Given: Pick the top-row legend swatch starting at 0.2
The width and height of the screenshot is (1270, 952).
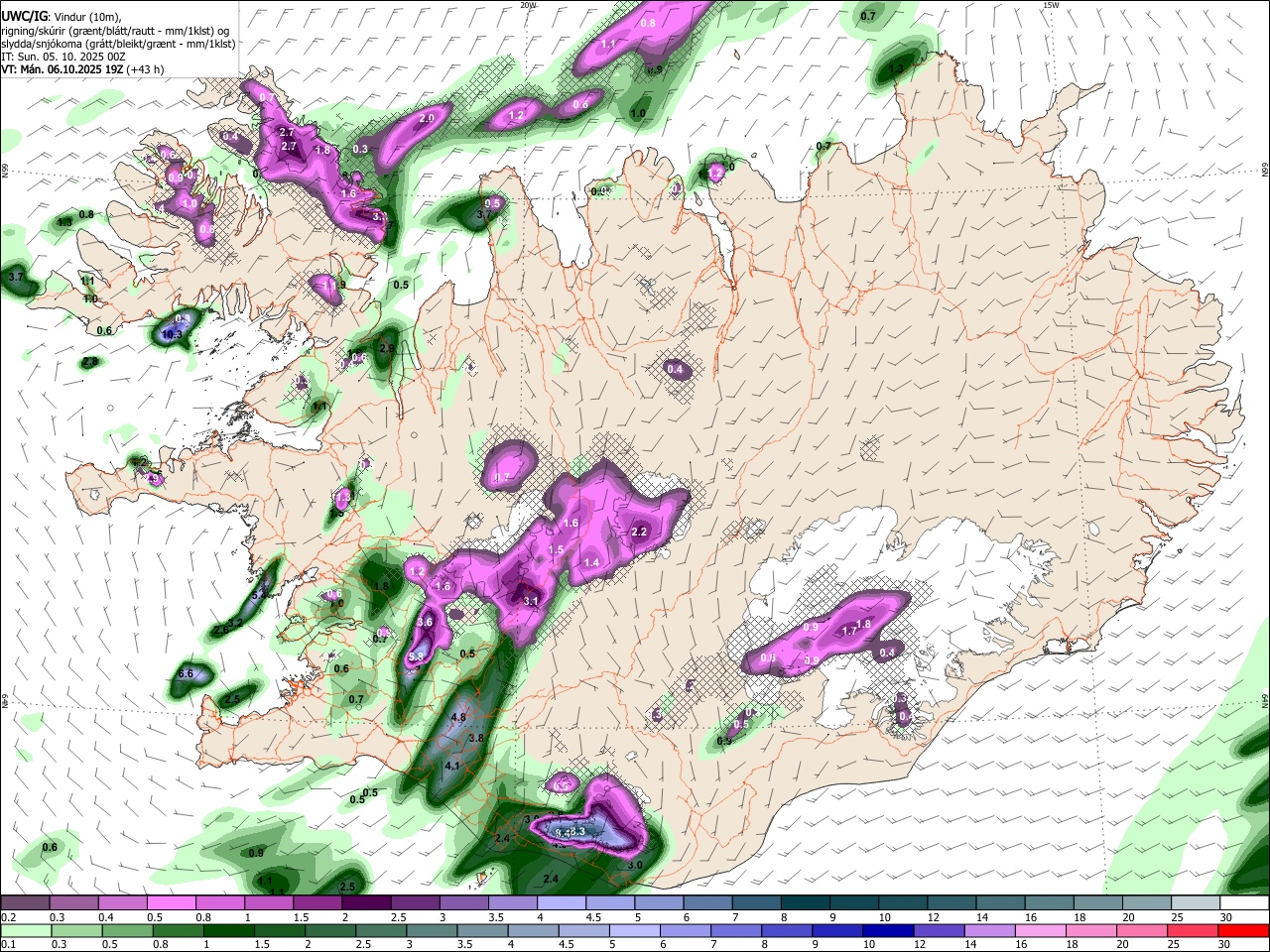Looking at the screenshot, I should point(26,902).
